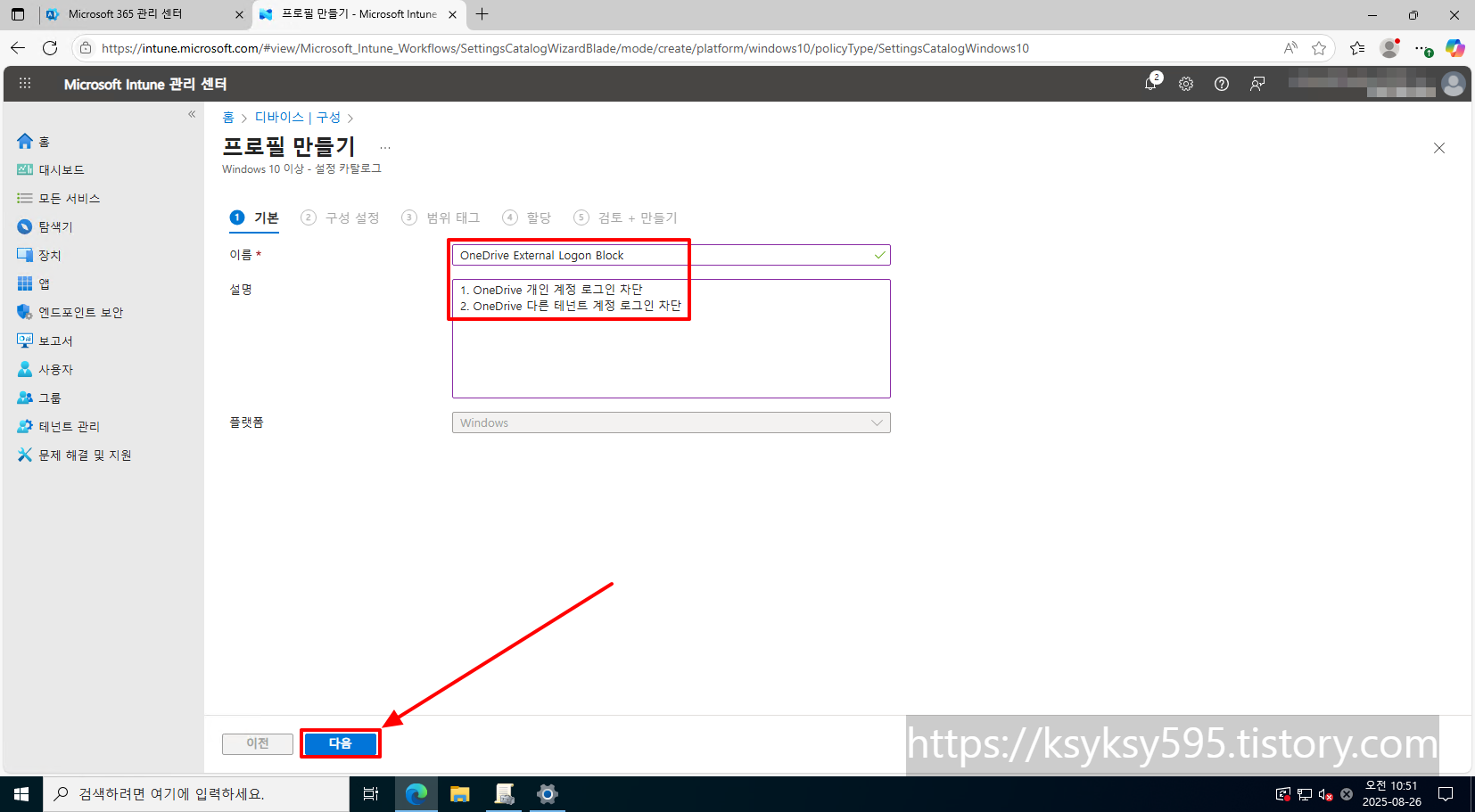Open browser tab actions menu
This screenshot has width=1475, height=812.
pyautogui.click(x=18, y=14)
